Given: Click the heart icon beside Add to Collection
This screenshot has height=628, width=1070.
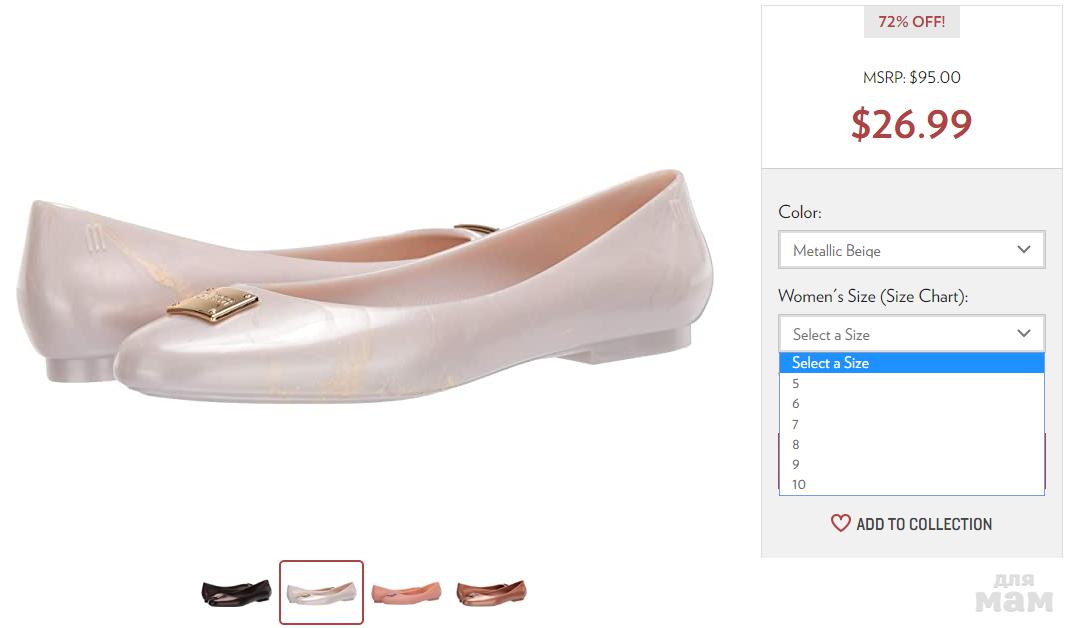Looking at the screenshot, I should tap(841, 523).
